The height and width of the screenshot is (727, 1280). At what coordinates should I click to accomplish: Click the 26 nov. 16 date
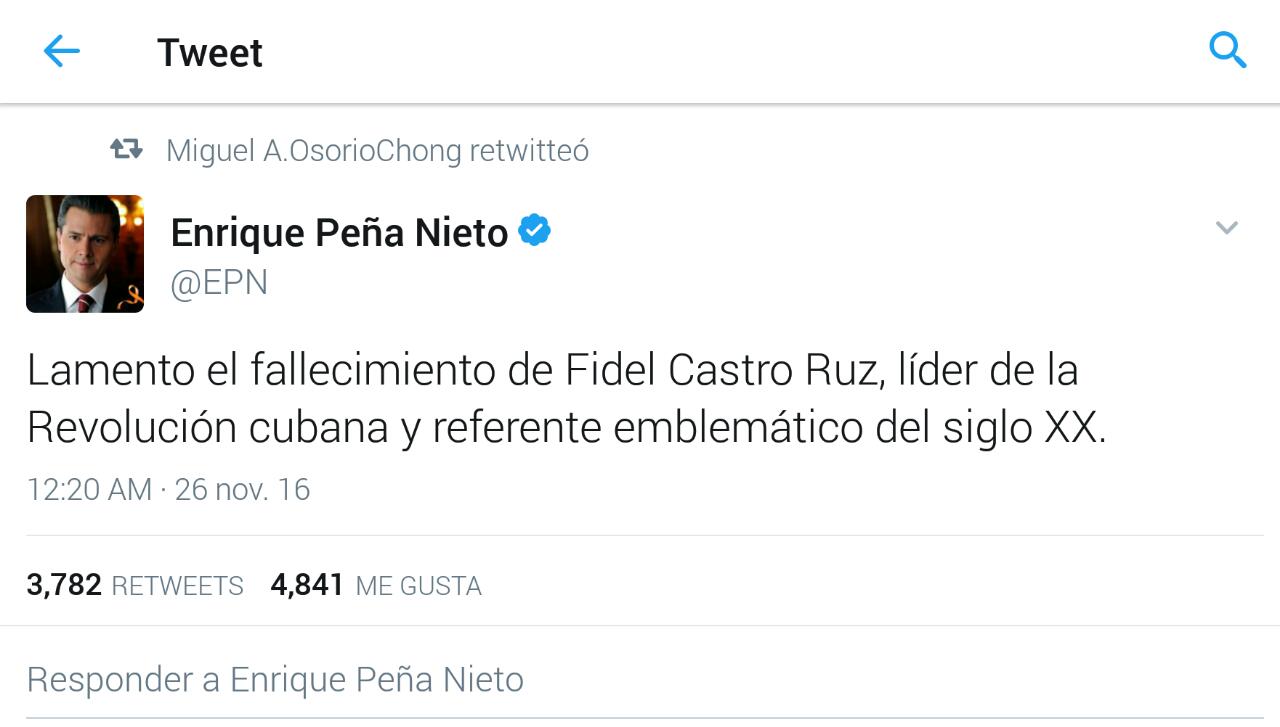(242, 490)
